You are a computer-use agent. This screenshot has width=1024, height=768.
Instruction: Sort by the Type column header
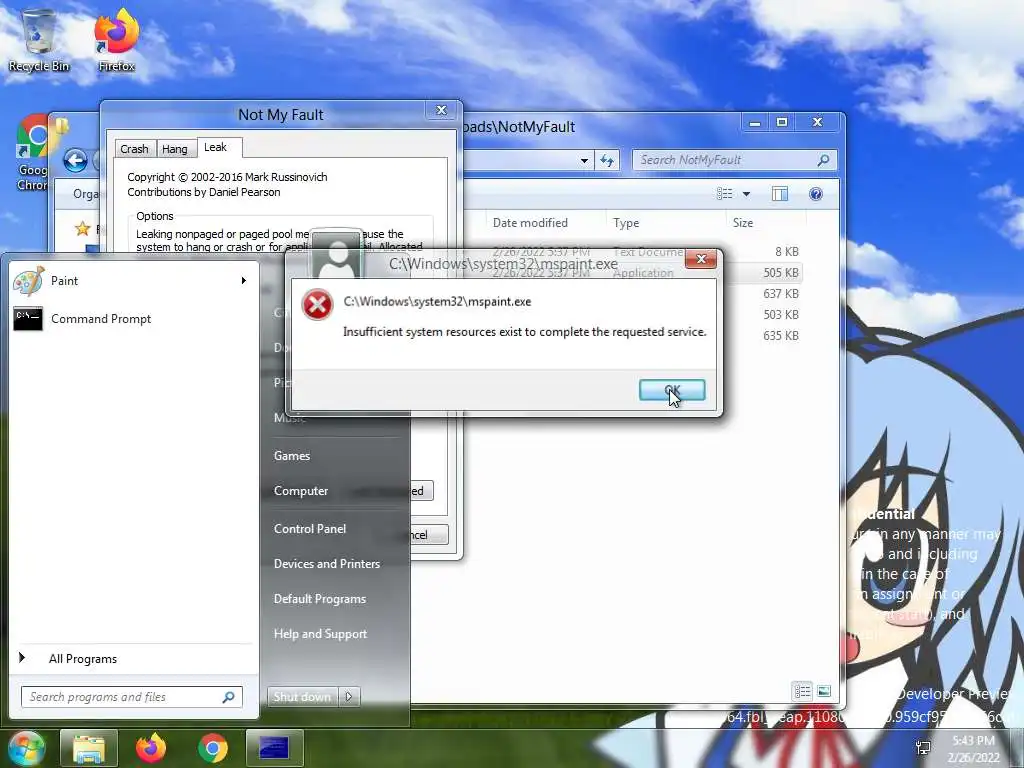click(x=626, y=223)
